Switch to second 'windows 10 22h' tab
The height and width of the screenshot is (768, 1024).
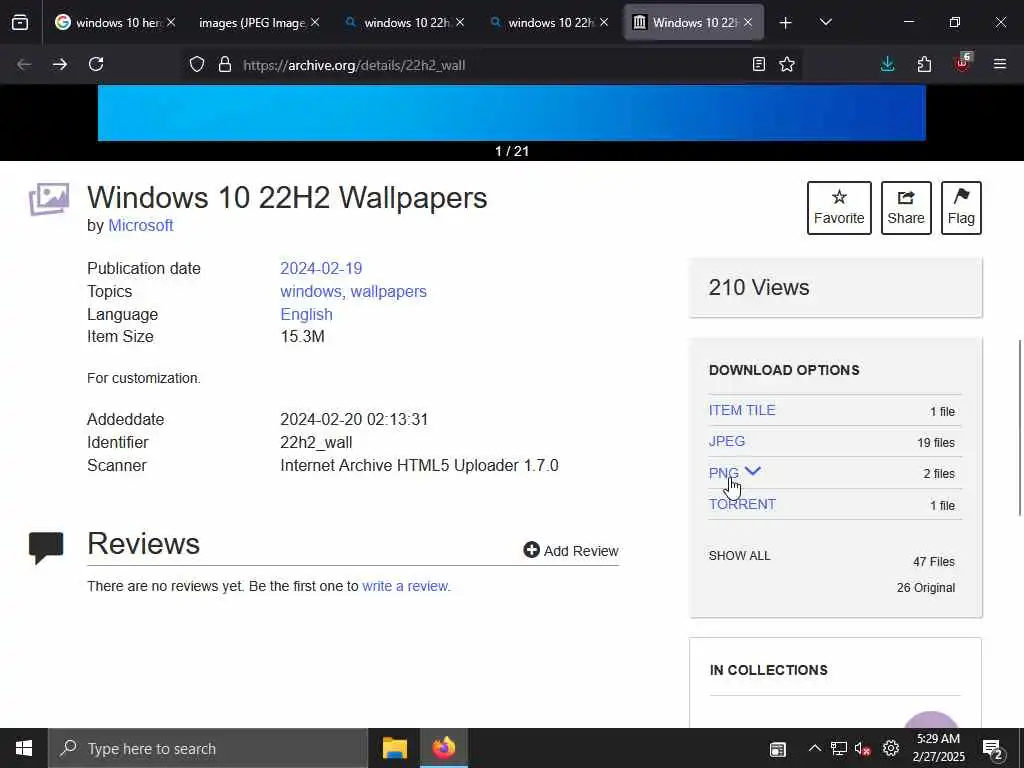pyautogui.click(x=406, y=23)
